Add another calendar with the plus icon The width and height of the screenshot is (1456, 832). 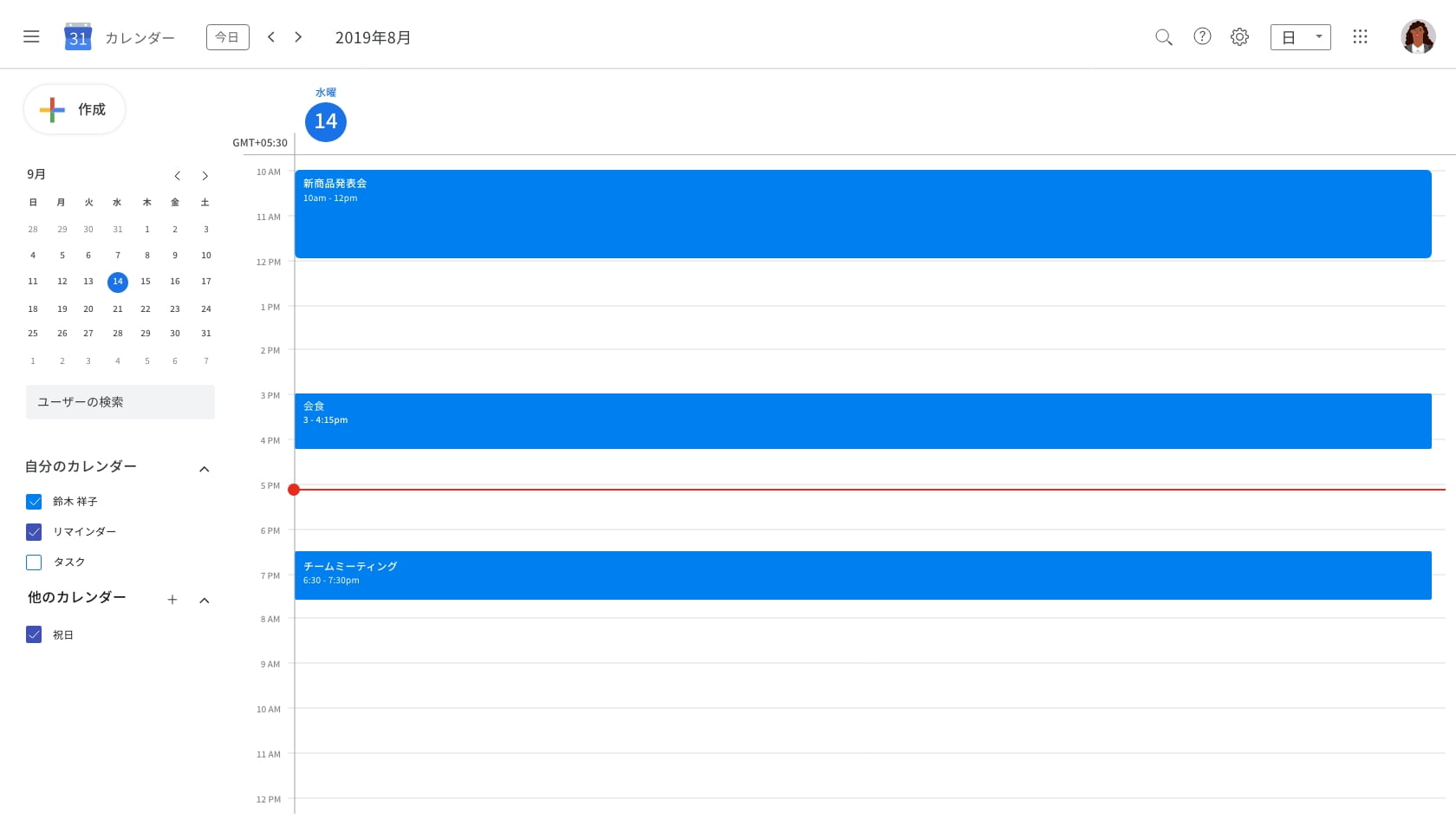coord(172,600)
